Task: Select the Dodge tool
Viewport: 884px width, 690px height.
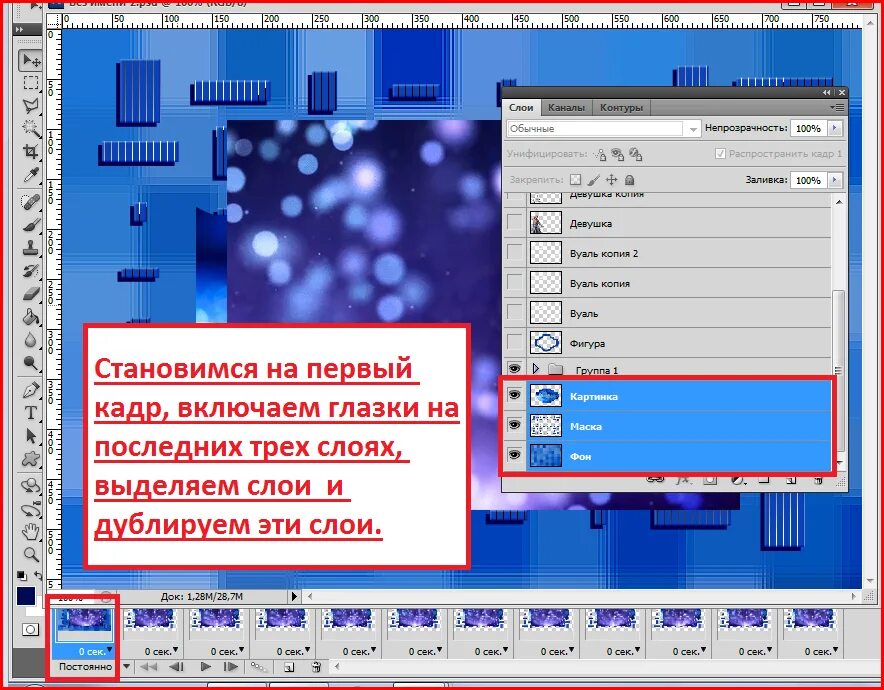Action: click(x=30, y=363)
